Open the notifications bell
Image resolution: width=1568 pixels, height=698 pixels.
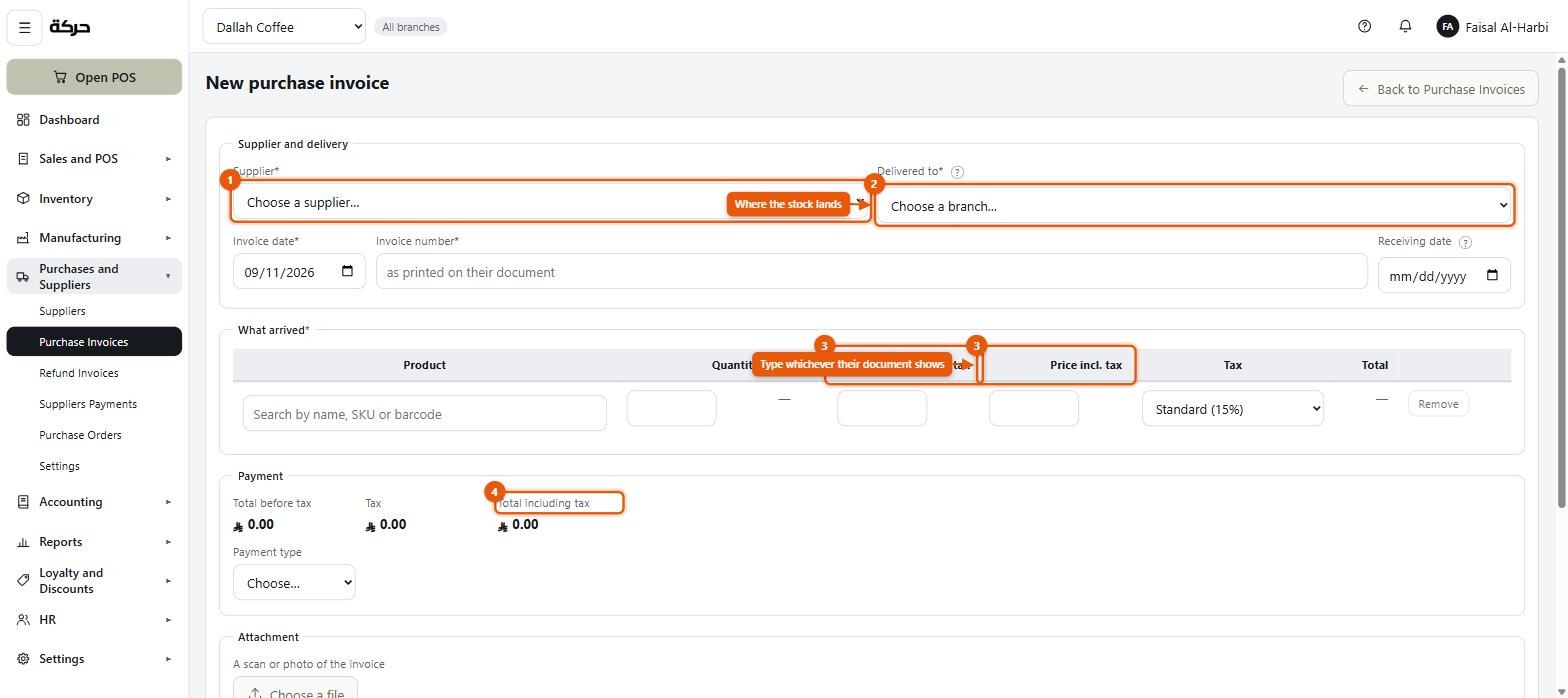pos(1405,27)
